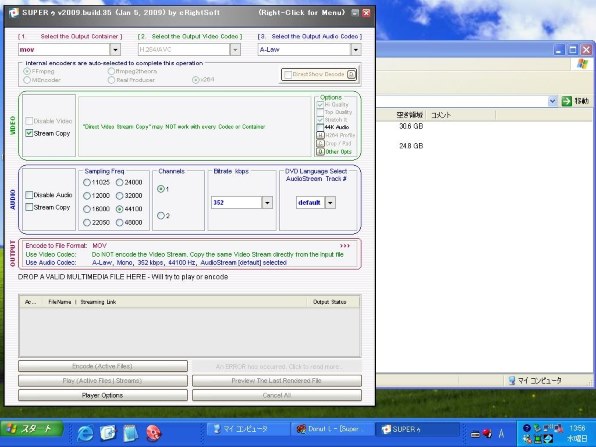Select 24000 sampling frequency
Image resolution: width=596 pixels, height=447 pixels.
point(120,182)
